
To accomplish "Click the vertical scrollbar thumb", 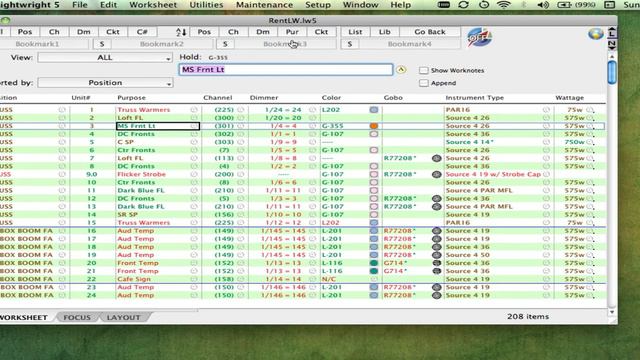I will coord(611,73).
